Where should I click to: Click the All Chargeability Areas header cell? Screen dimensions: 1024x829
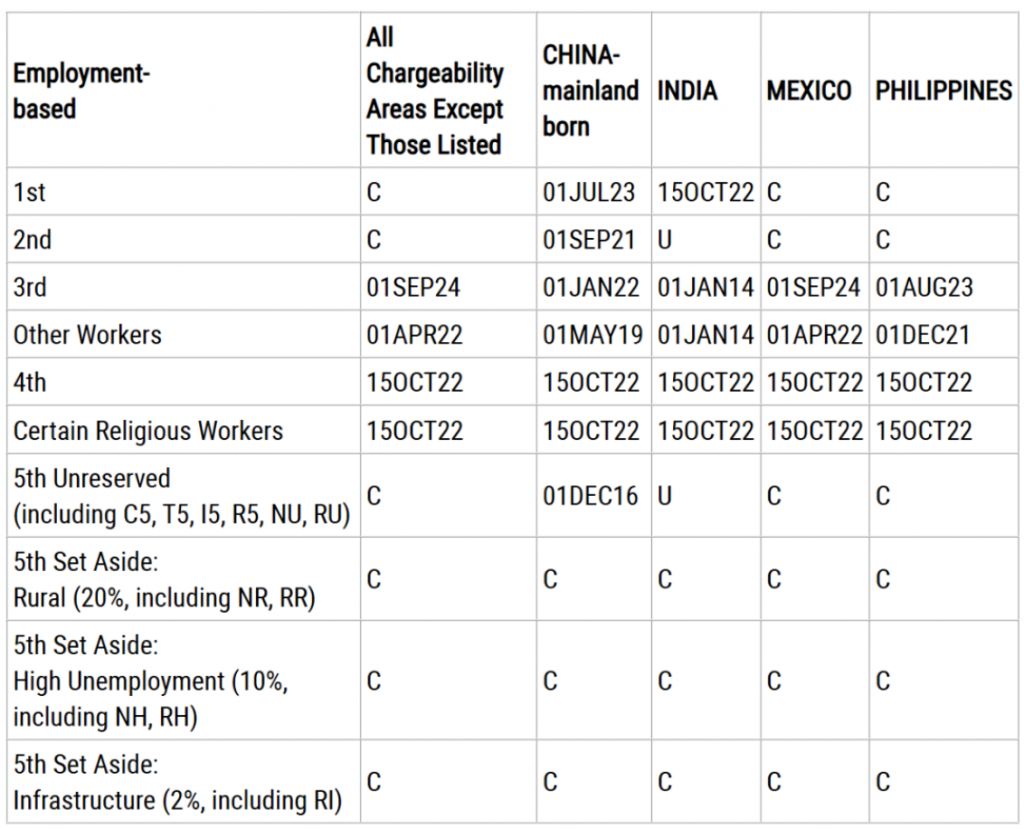(x=434, y=91)
